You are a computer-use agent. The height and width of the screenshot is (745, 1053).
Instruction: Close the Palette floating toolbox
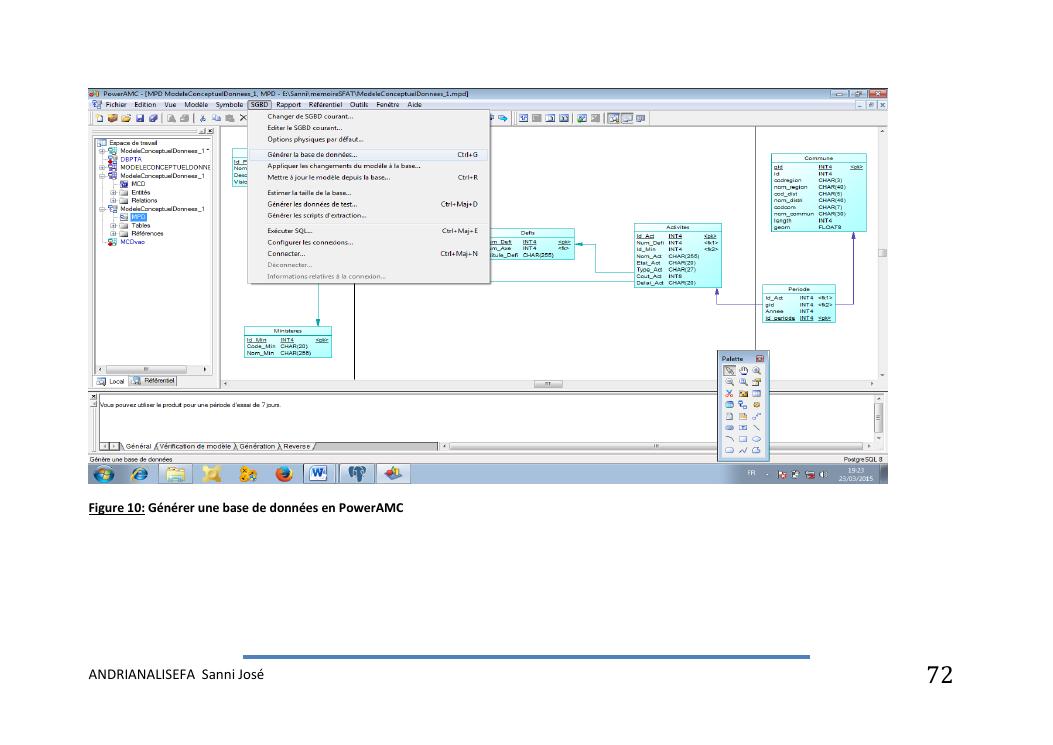coord(759,358)
